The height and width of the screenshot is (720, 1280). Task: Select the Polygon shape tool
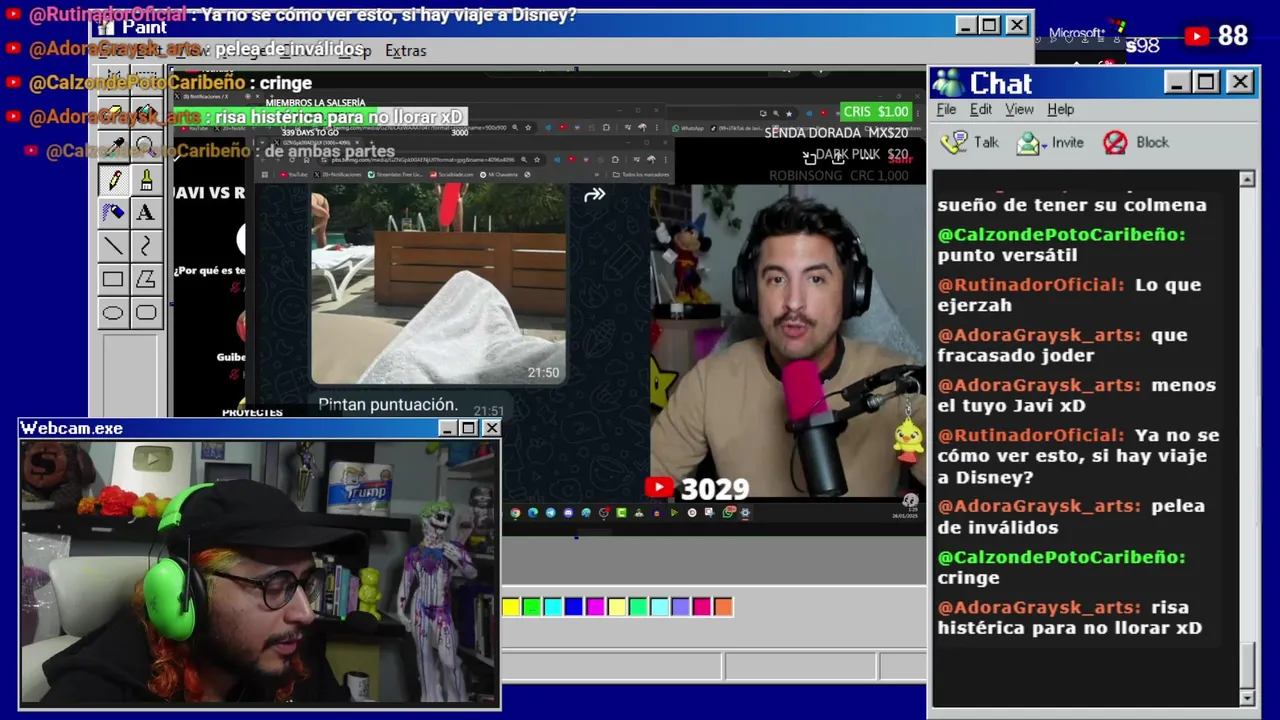pos(146,279)
